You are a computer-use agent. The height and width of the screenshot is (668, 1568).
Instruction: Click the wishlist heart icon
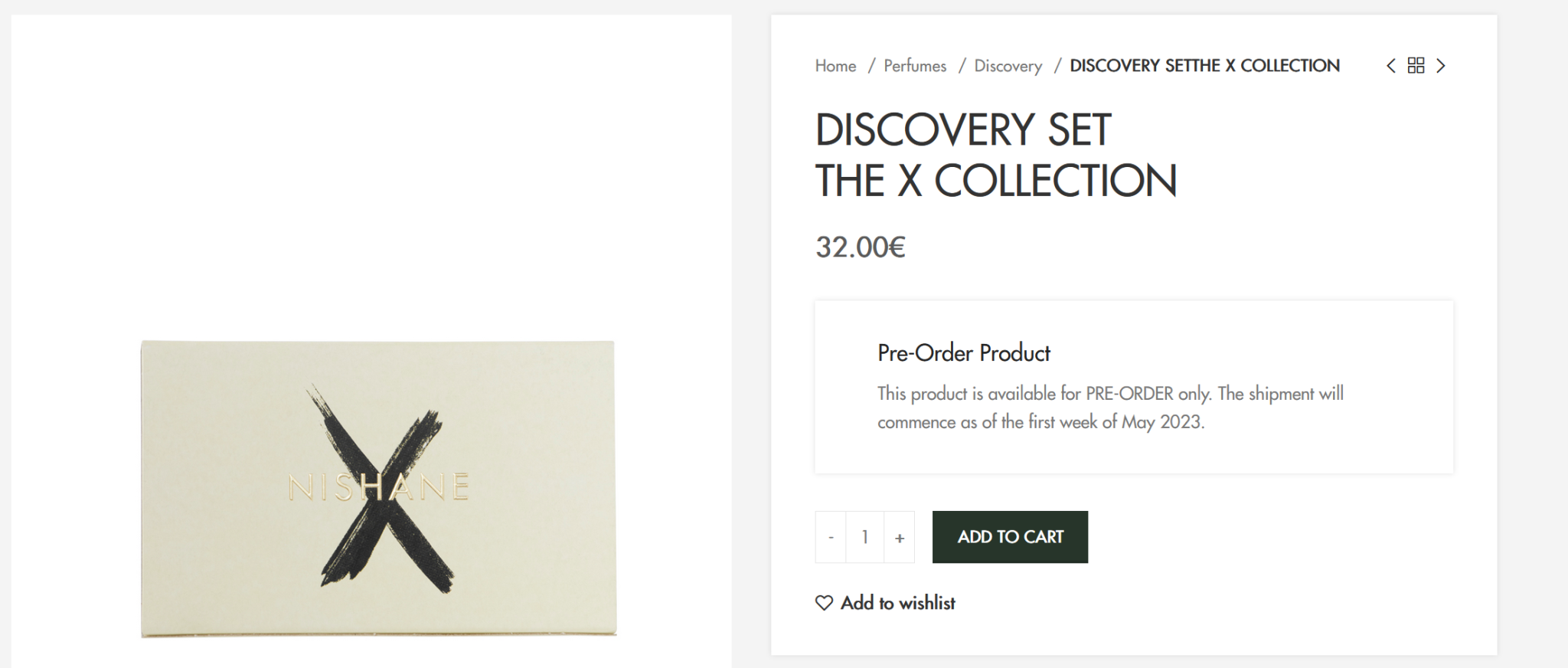click(824, 604)
